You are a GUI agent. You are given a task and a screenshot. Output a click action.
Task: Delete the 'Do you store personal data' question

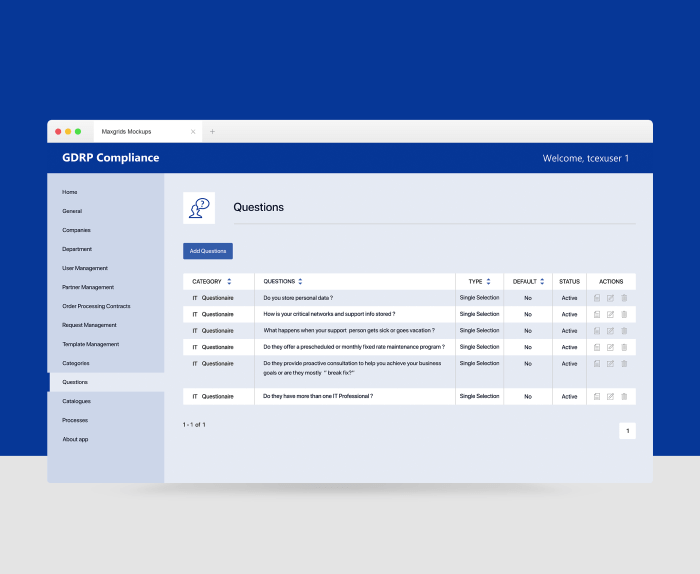624,298
